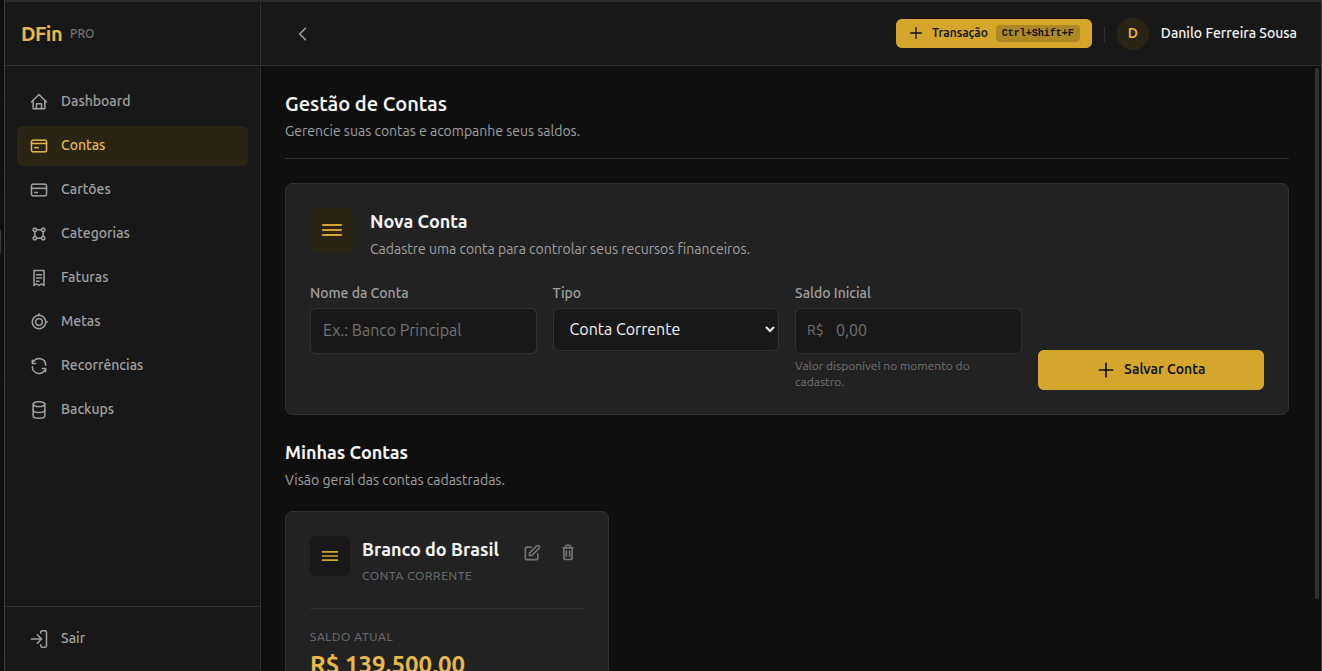Click the Ctrl+Shift+F shortcut badge
The width and height of the screenshot is (1322, 671).
tap(1038, 33)
